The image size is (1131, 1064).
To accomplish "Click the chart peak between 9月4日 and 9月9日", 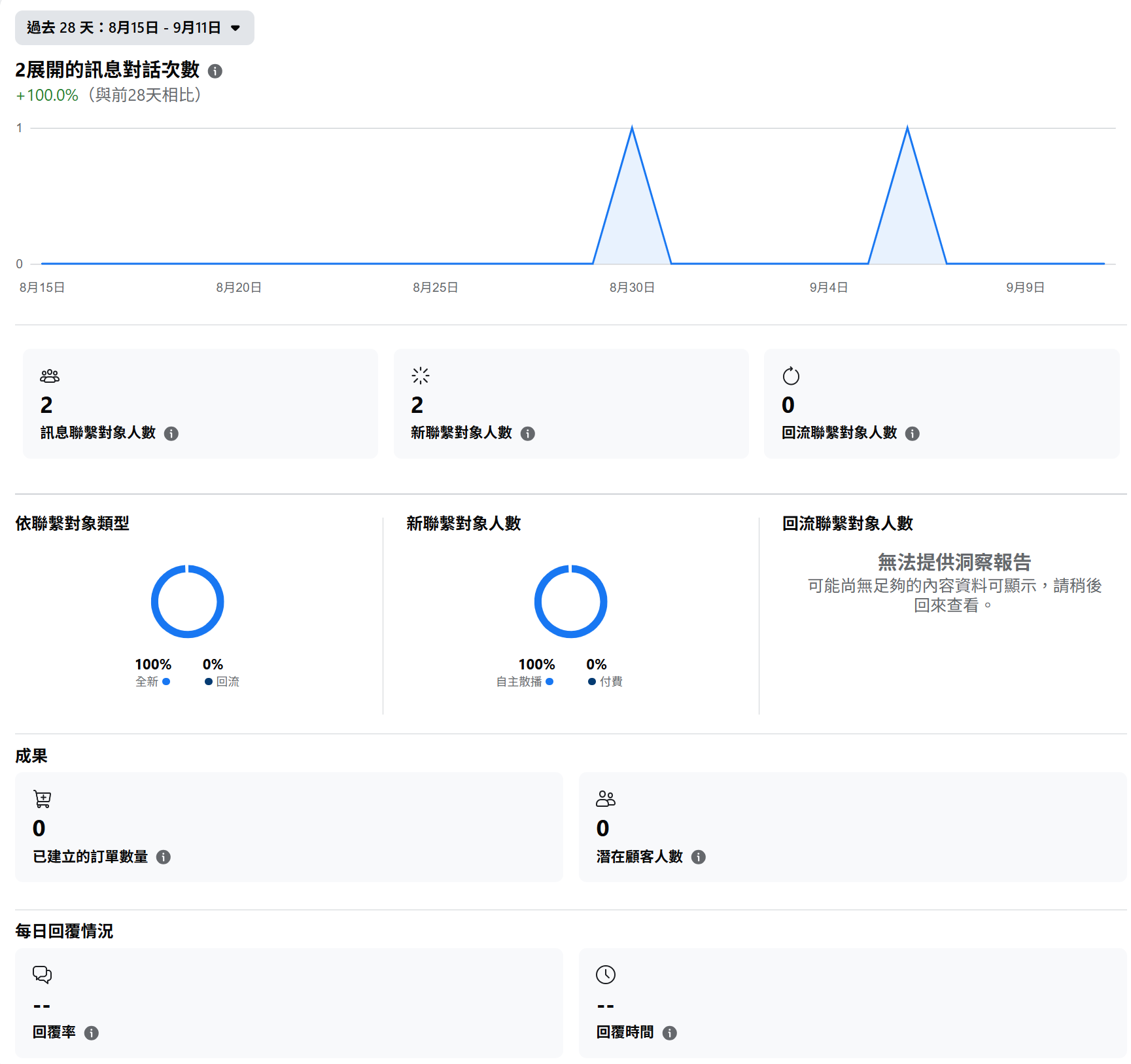I will (x=907, y=128).
